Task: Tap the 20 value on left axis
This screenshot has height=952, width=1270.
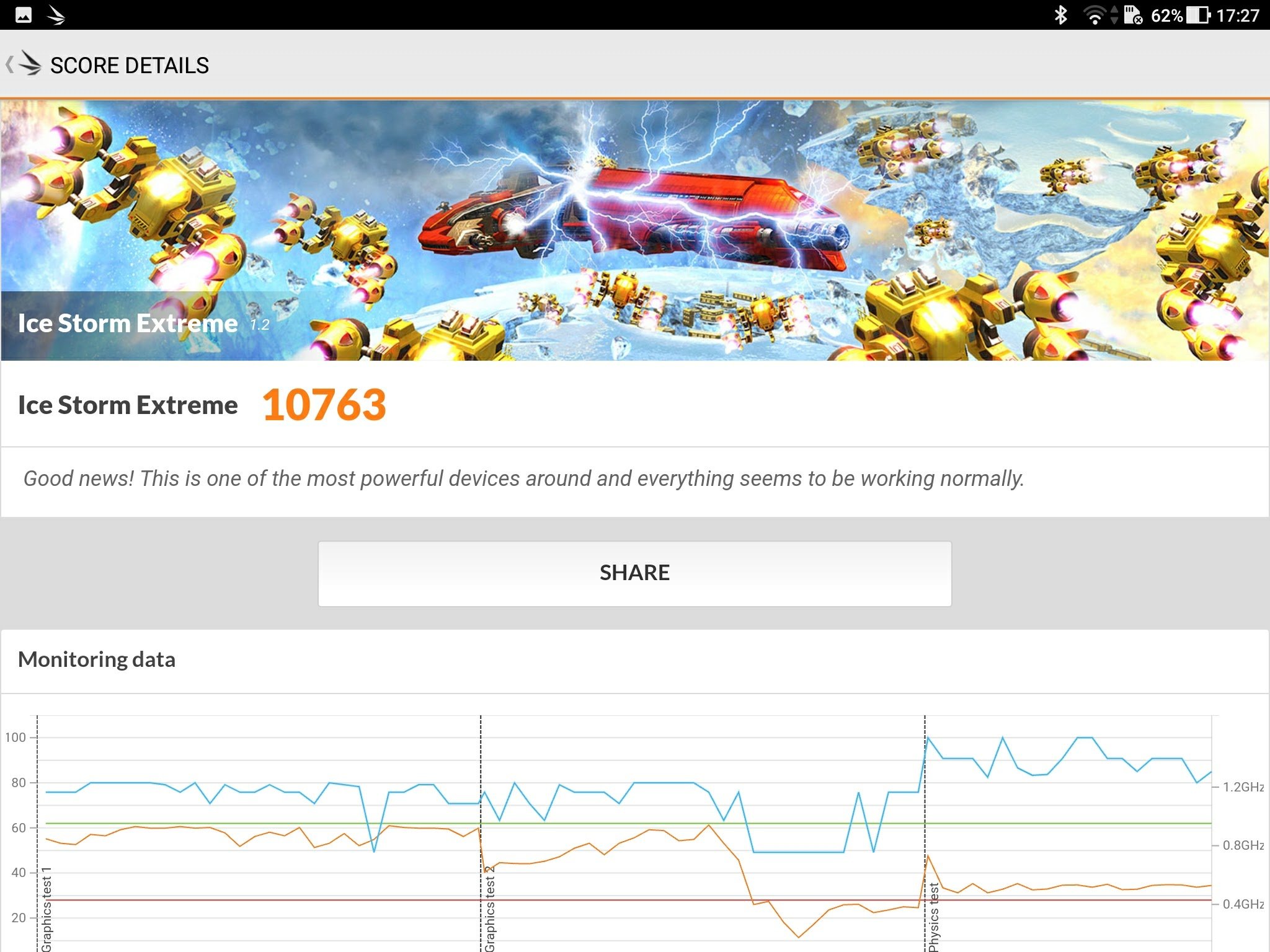Action: pos(19,918)
